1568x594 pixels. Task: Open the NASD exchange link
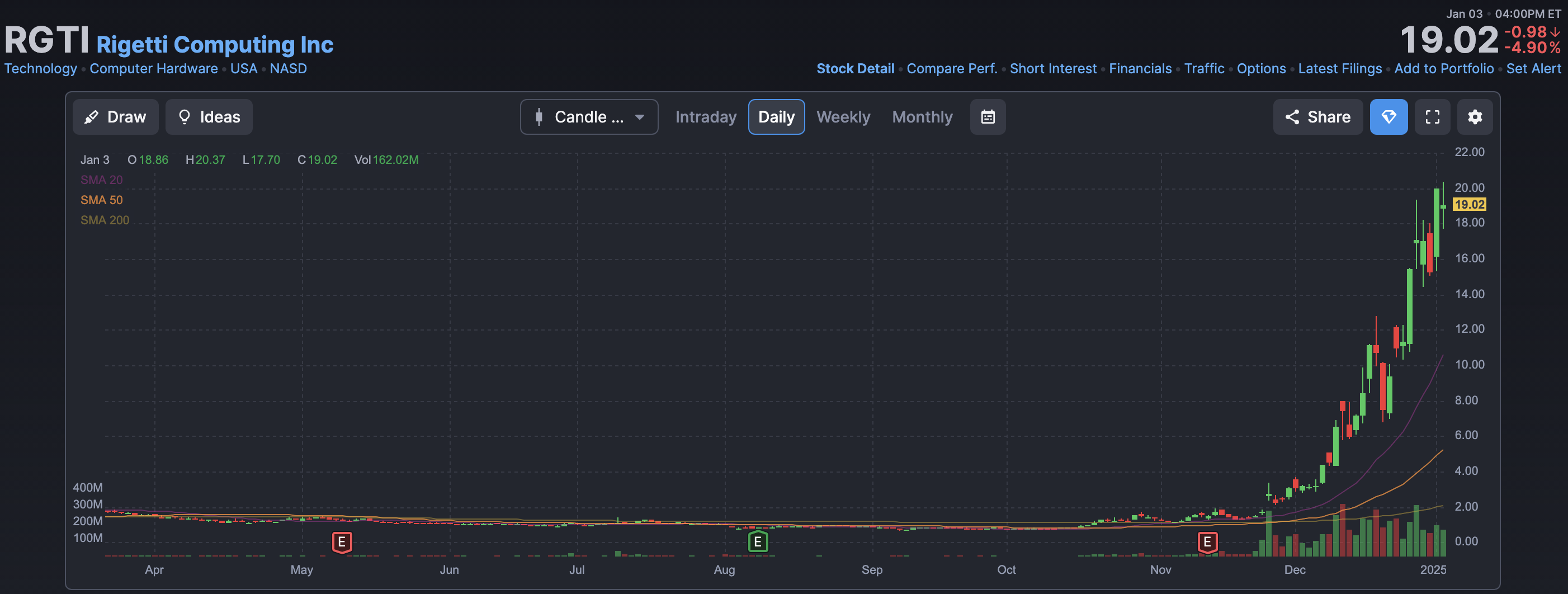(288, 69)
